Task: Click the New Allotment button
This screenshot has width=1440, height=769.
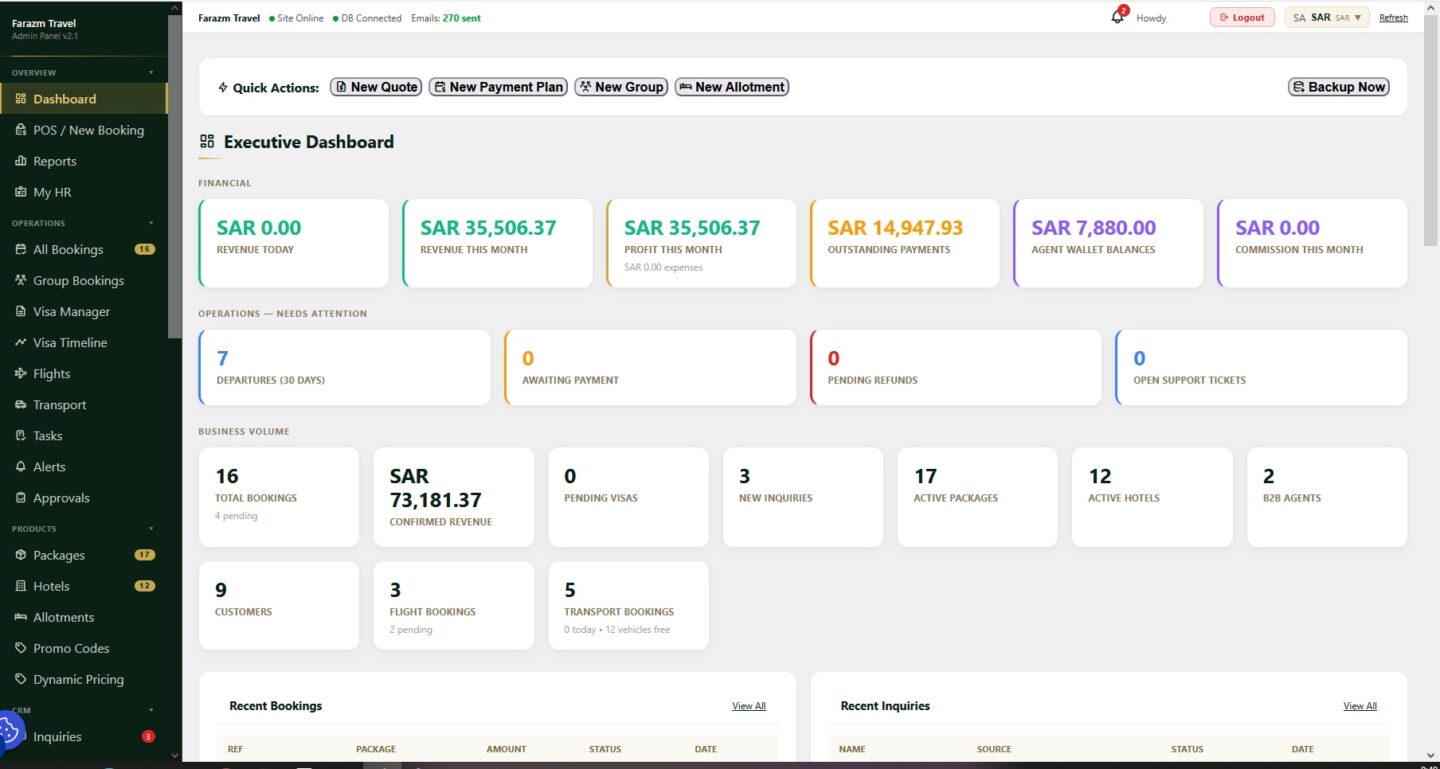Action: [x=732, y=87]
